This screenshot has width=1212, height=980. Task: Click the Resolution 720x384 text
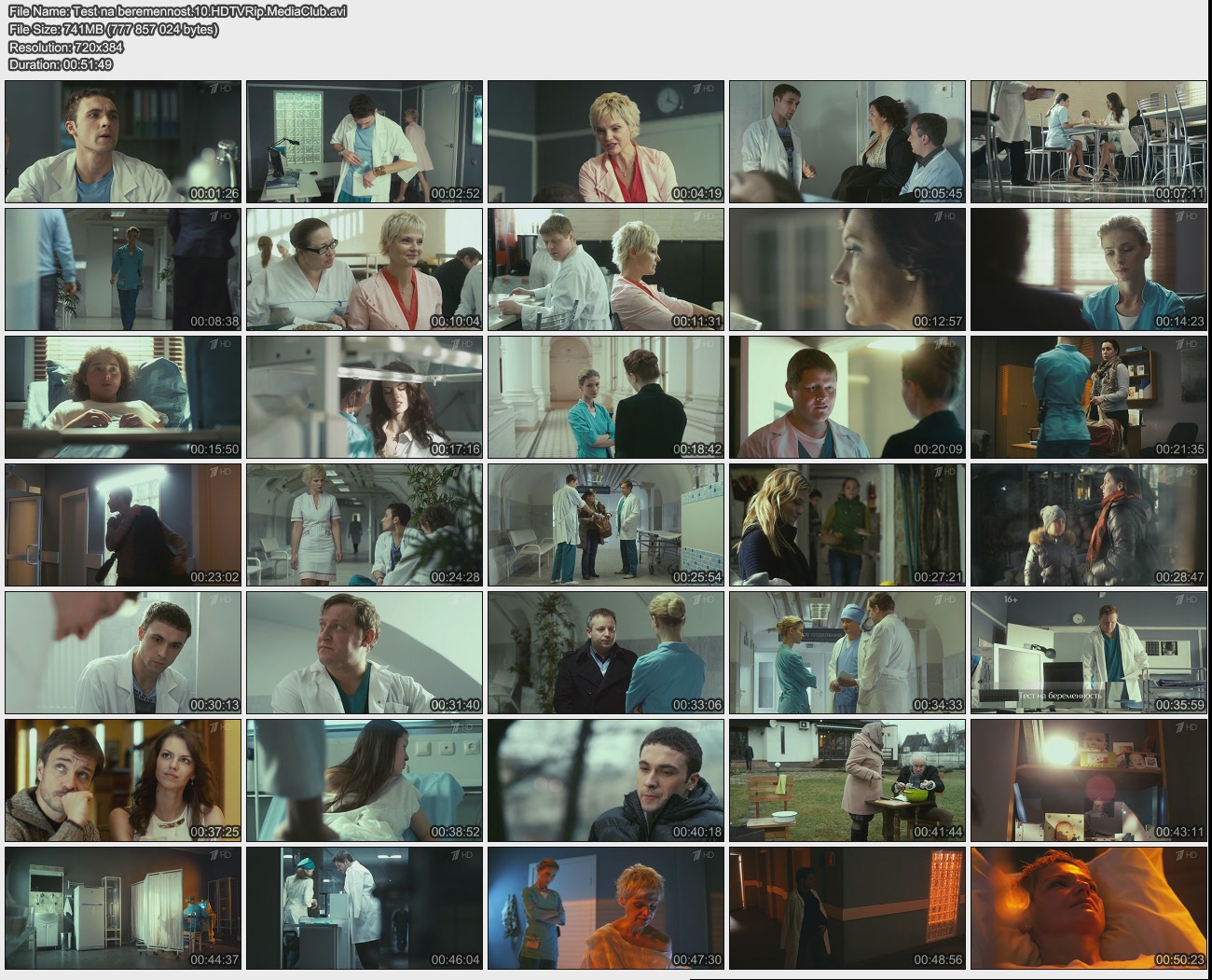[x=66, y=47]
